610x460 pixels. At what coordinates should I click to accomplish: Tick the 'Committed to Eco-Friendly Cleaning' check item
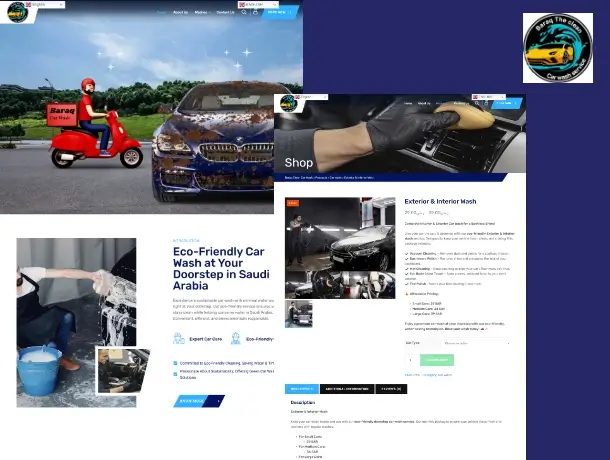pyautogui.click(x=175, y=363)
